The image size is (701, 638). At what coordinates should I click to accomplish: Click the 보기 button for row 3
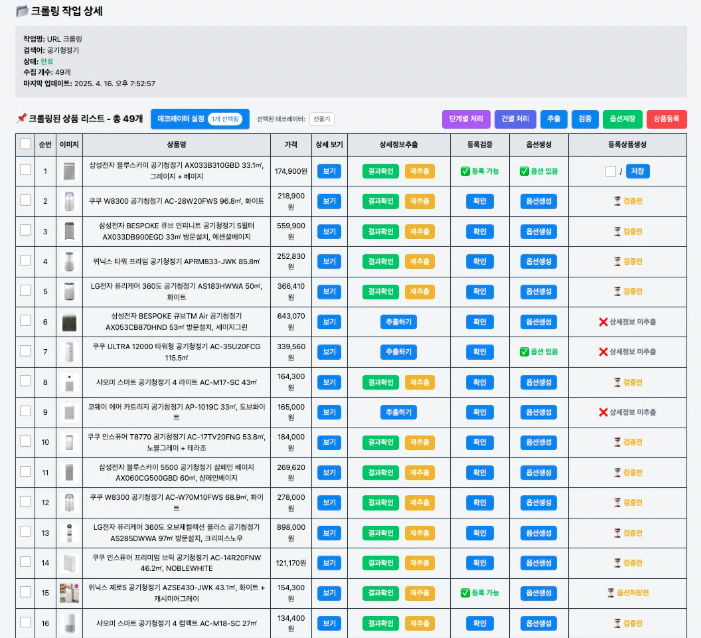pos(329,232)
